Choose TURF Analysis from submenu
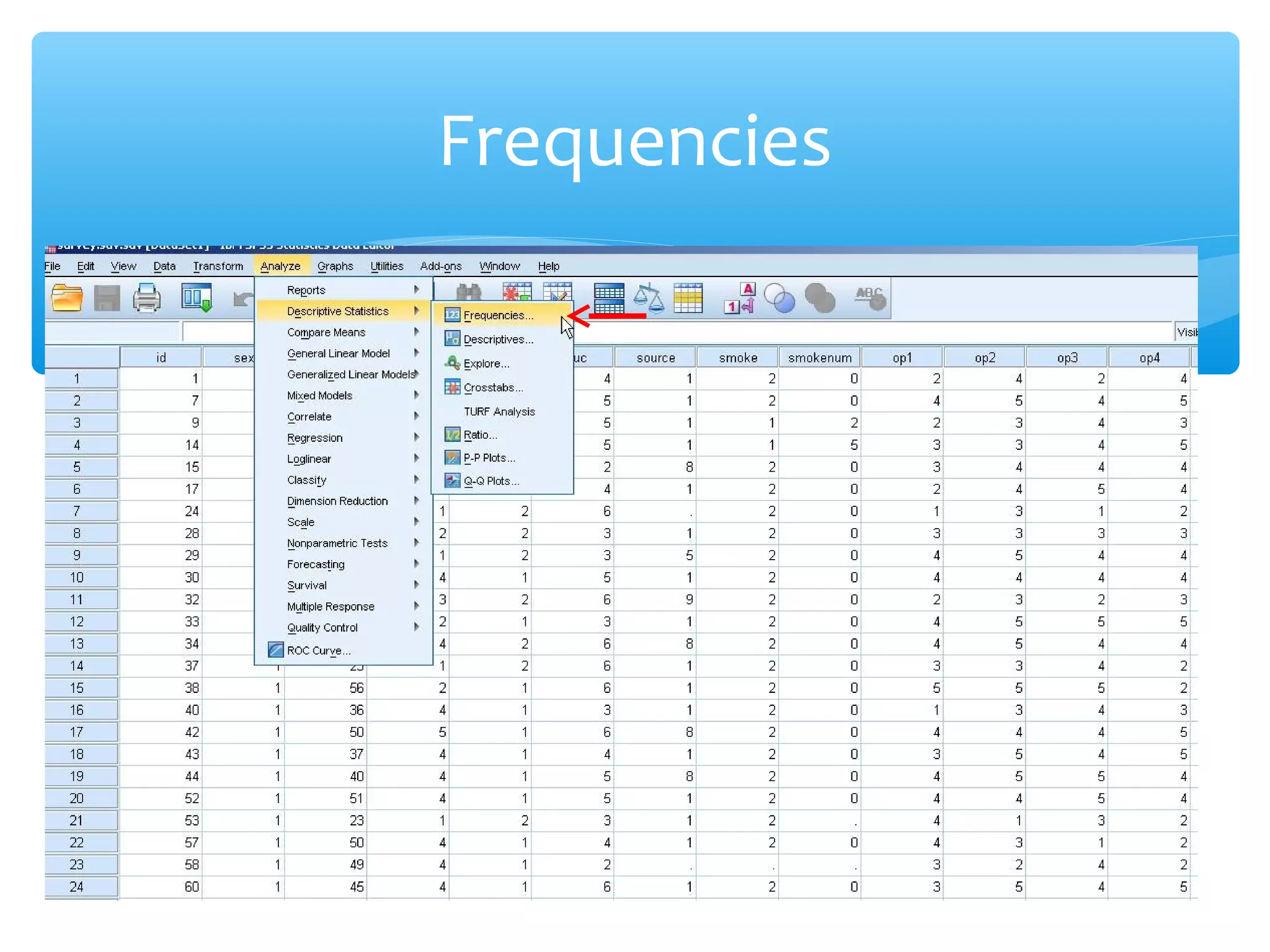1270x952 pixels. (499, 412)
